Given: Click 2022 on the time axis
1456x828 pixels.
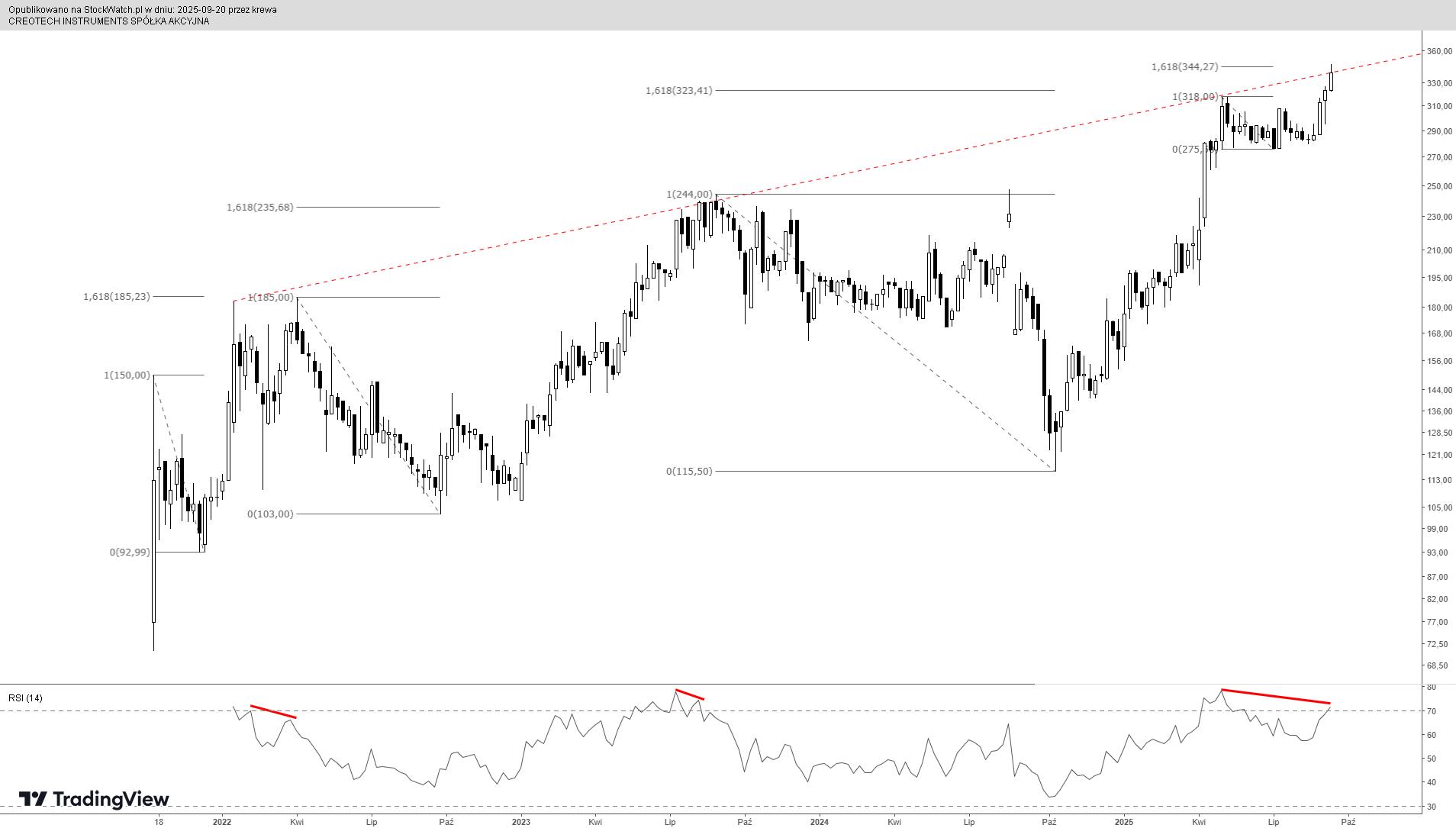Looking at the screenshot, I should [x=222, y=822].
